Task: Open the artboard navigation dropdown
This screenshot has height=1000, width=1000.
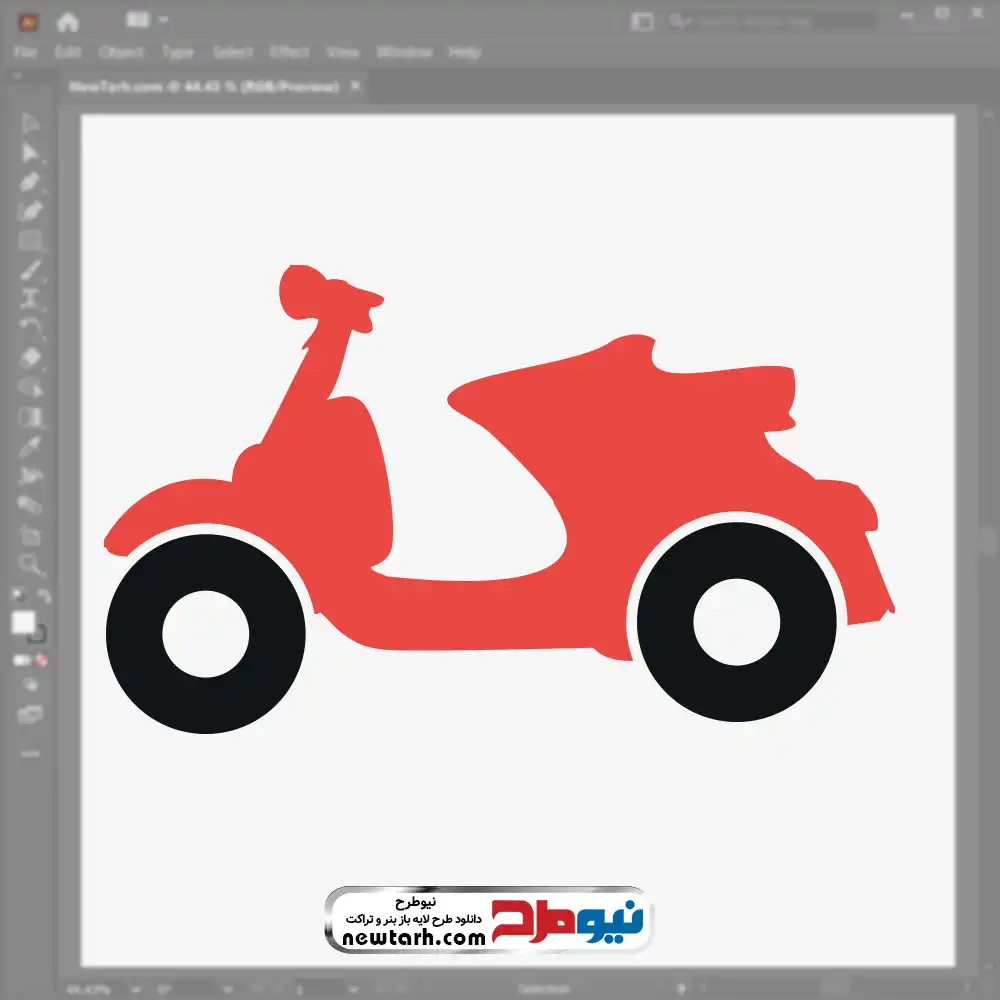Action: pos(330,989)
